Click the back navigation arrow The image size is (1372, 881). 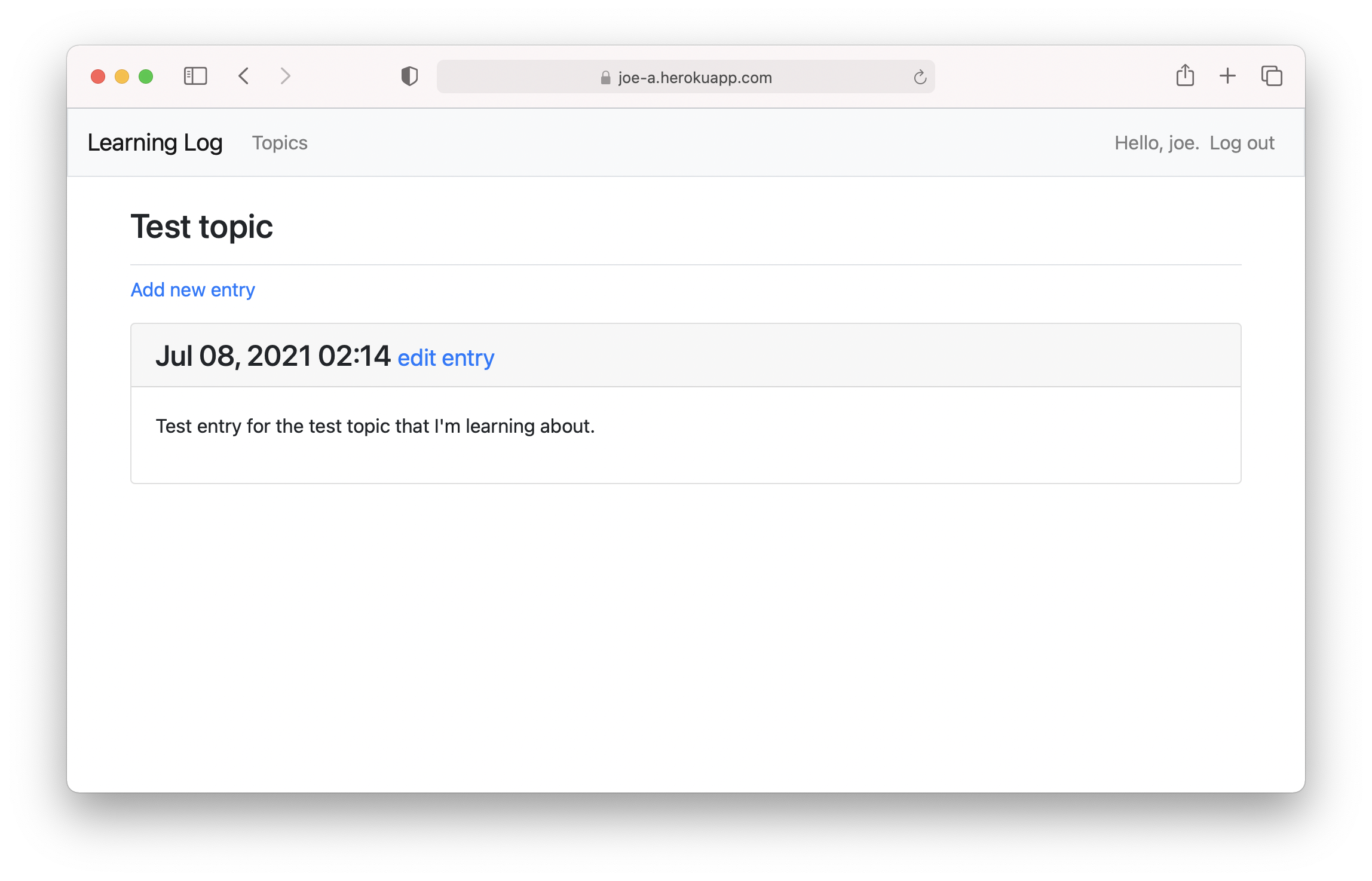[243, 76]
